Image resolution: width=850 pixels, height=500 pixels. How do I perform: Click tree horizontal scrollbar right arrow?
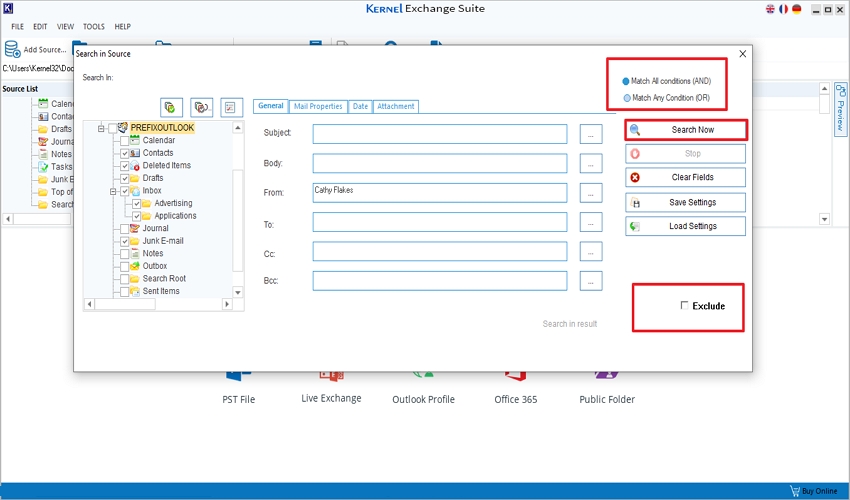(227, 304)
